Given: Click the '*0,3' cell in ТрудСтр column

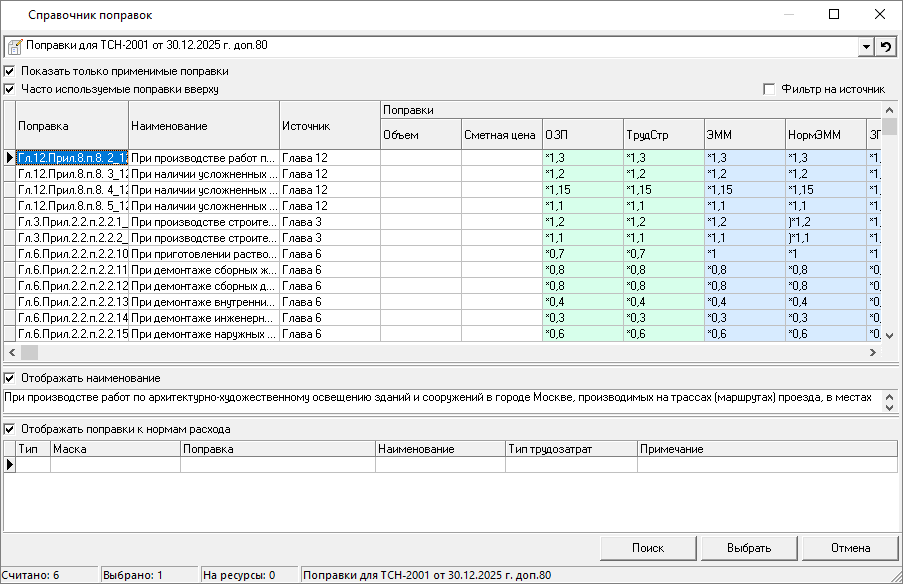Looking at the screenshot, I should [x=663, y=318].
